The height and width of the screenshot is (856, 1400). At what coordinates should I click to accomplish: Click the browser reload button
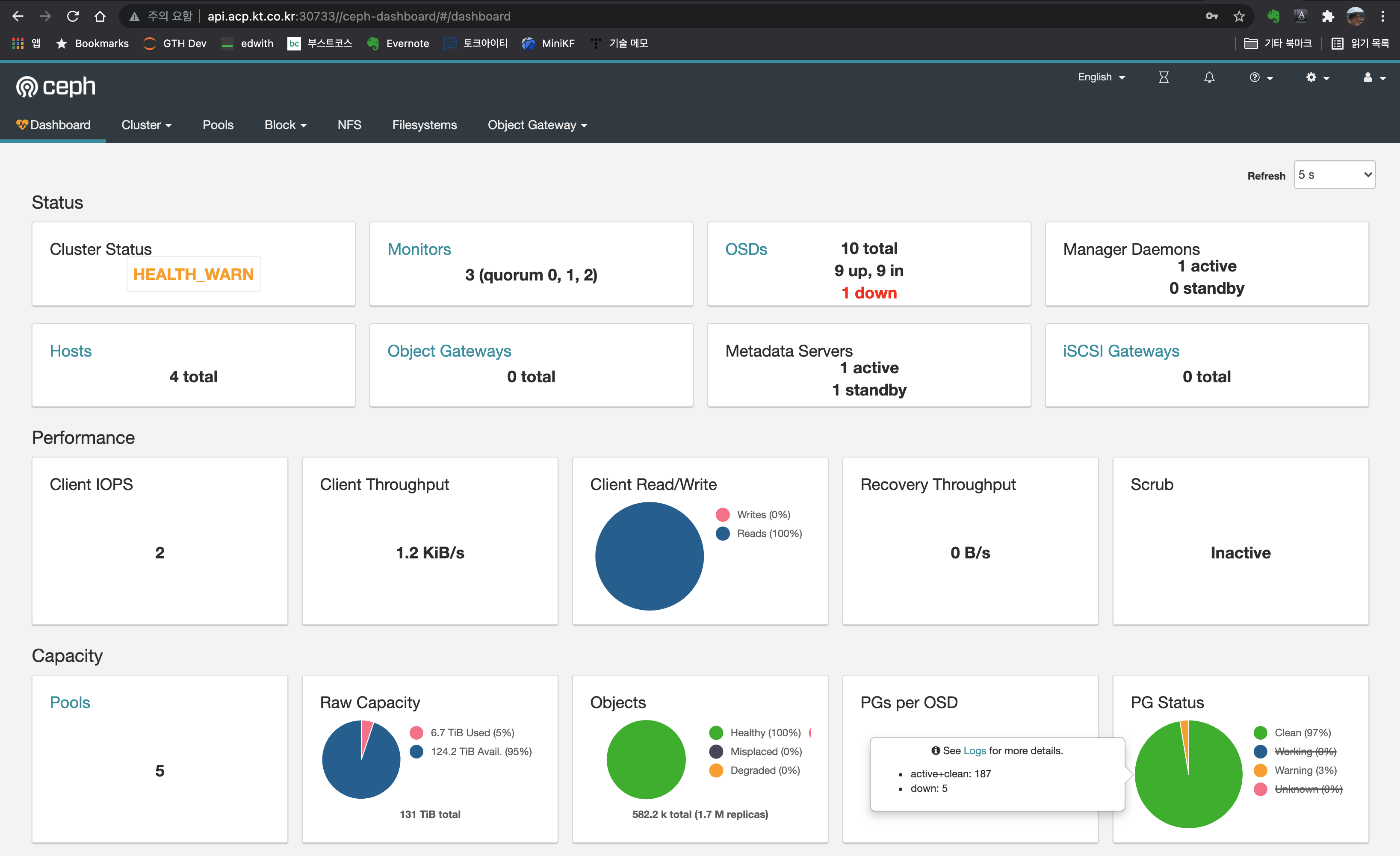[73, 16]
